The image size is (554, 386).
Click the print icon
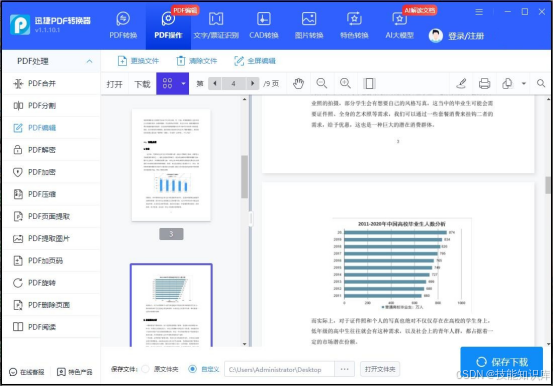(x=484, y=84)
